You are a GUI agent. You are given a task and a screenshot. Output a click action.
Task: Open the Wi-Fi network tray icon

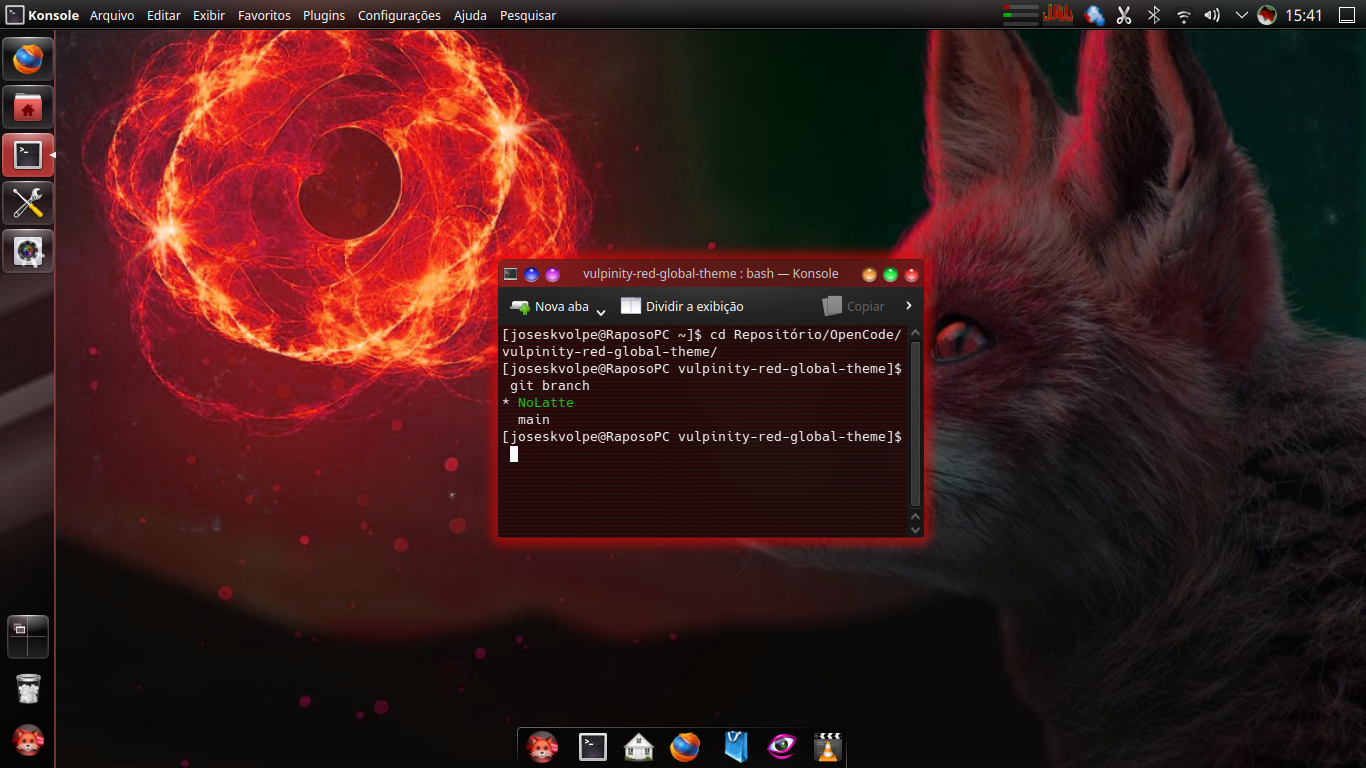tap(1184, 15)
